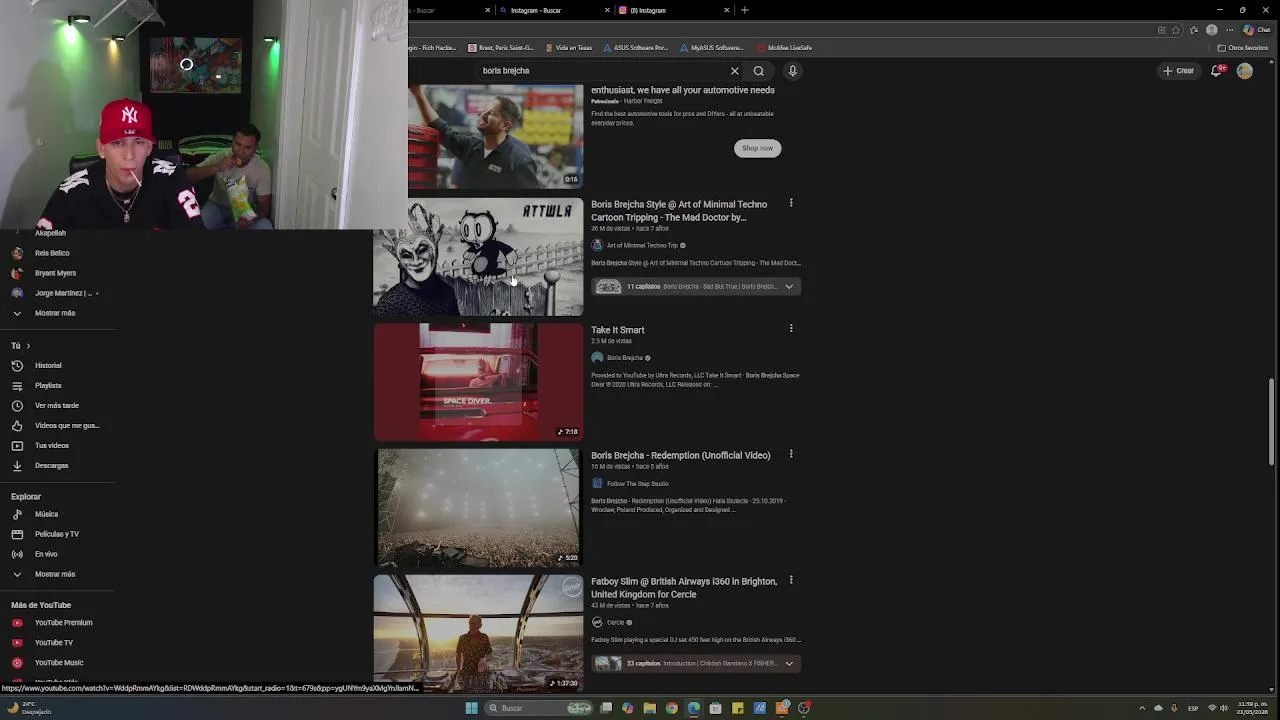The width and height of the screenshot is (1280, 720).
Task: Expand Mostrar más under Explorar
Action: click(57, 574)
